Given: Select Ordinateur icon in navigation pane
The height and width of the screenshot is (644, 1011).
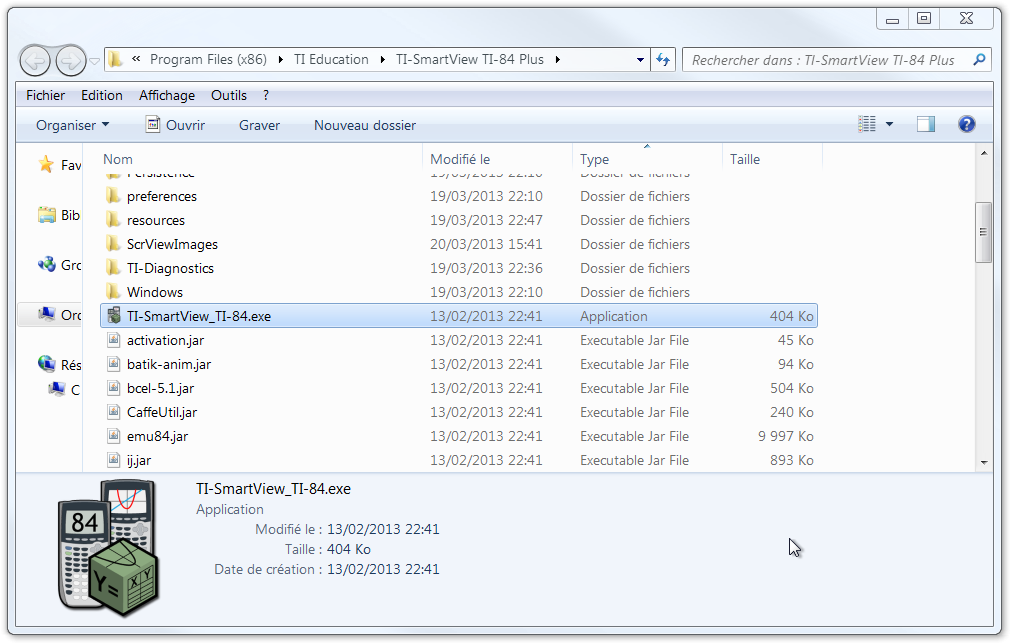Looking at the screenshot, I should coord(46,315).
